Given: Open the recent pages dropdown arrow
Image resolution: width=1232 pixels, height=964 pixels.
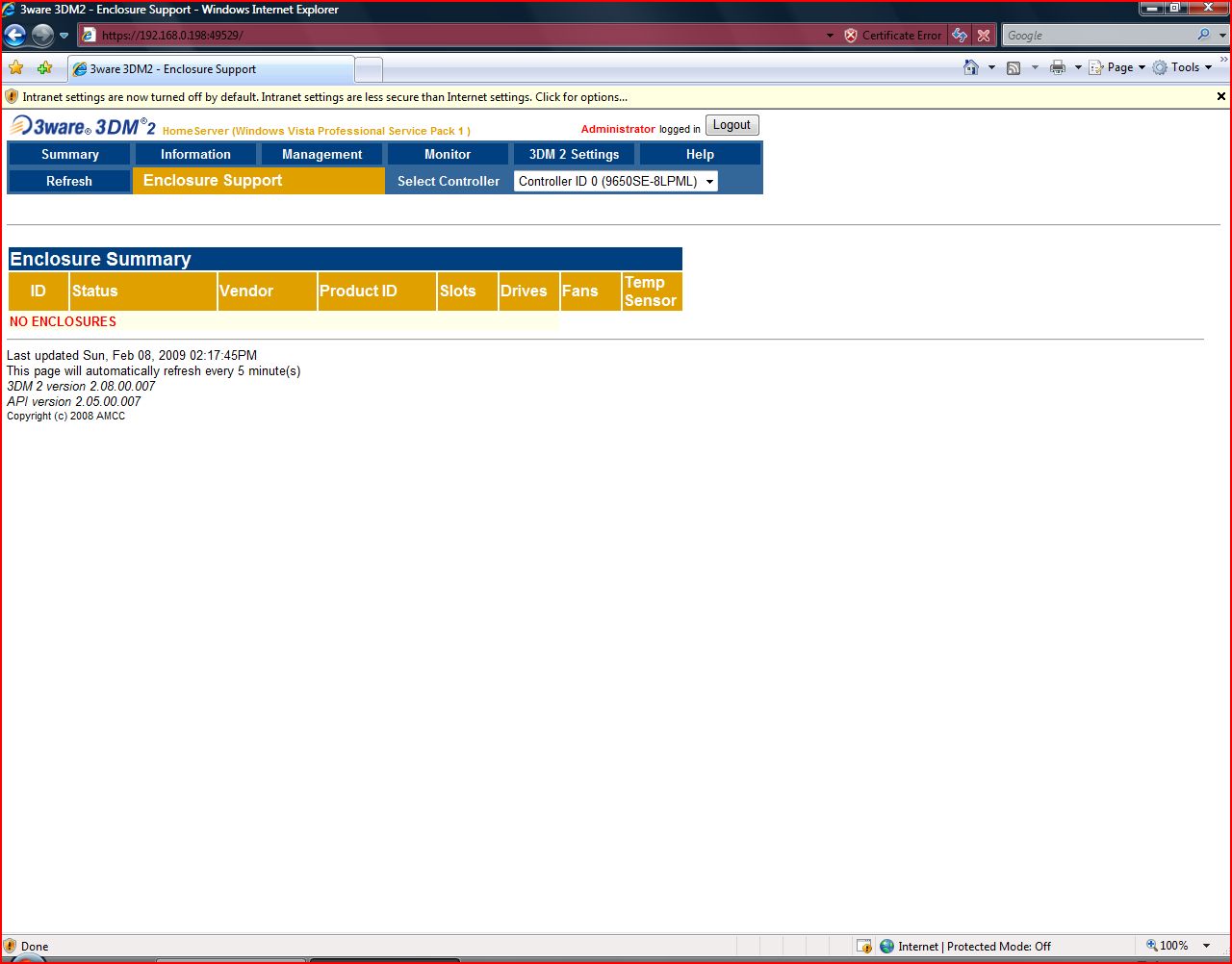Looking at the screenshot, I should click(64, 36).
